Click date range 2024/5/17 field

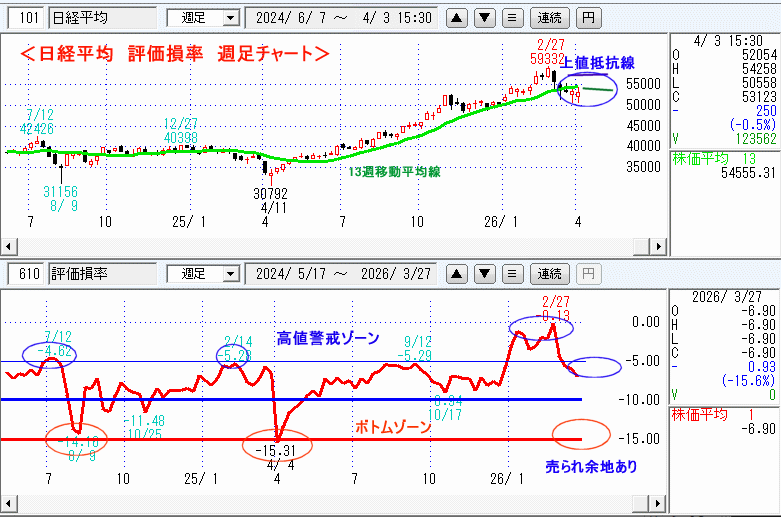(x=343, y=274)
